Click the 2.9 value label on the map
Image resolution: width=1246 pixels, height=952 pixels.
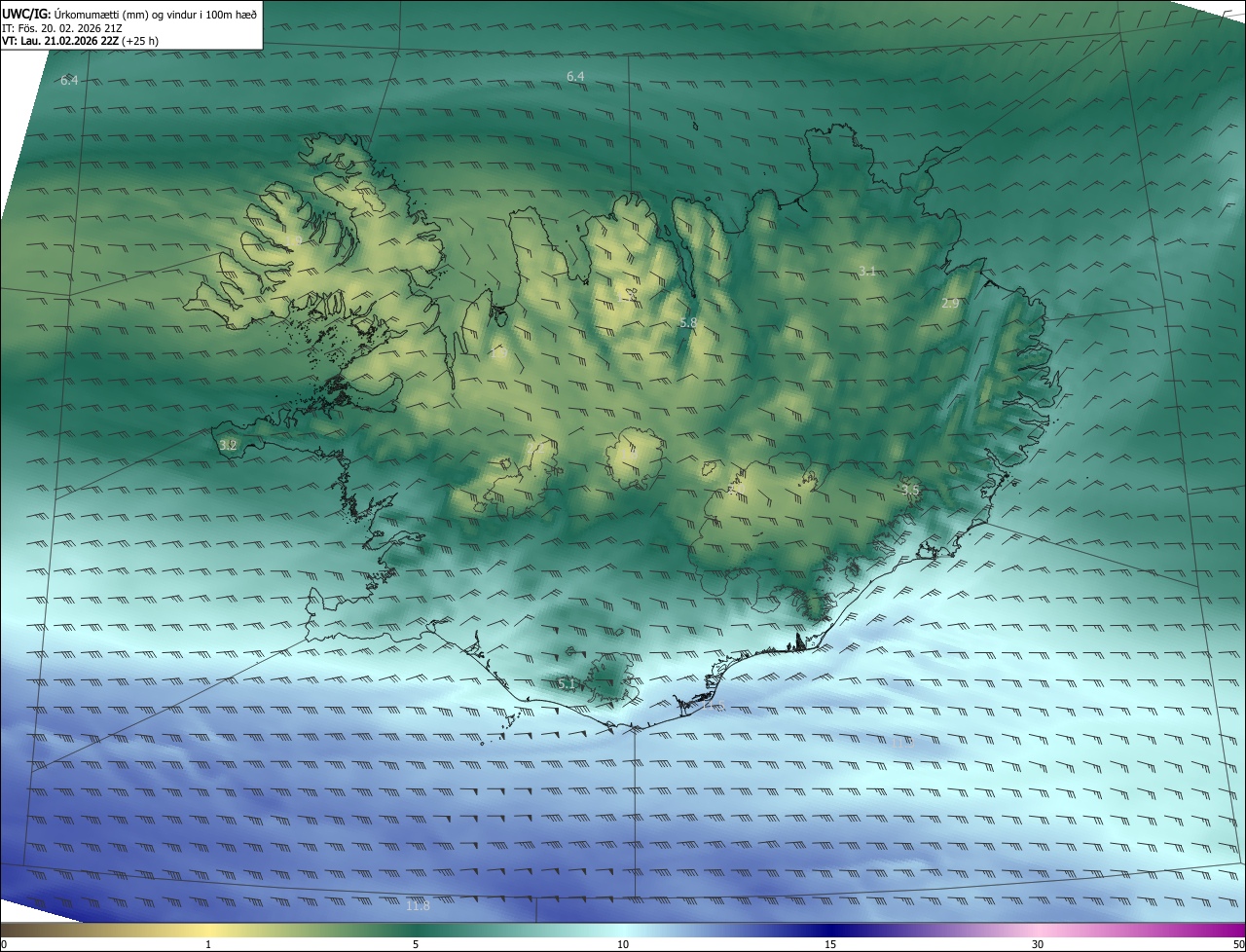click(x=950, y=304)
